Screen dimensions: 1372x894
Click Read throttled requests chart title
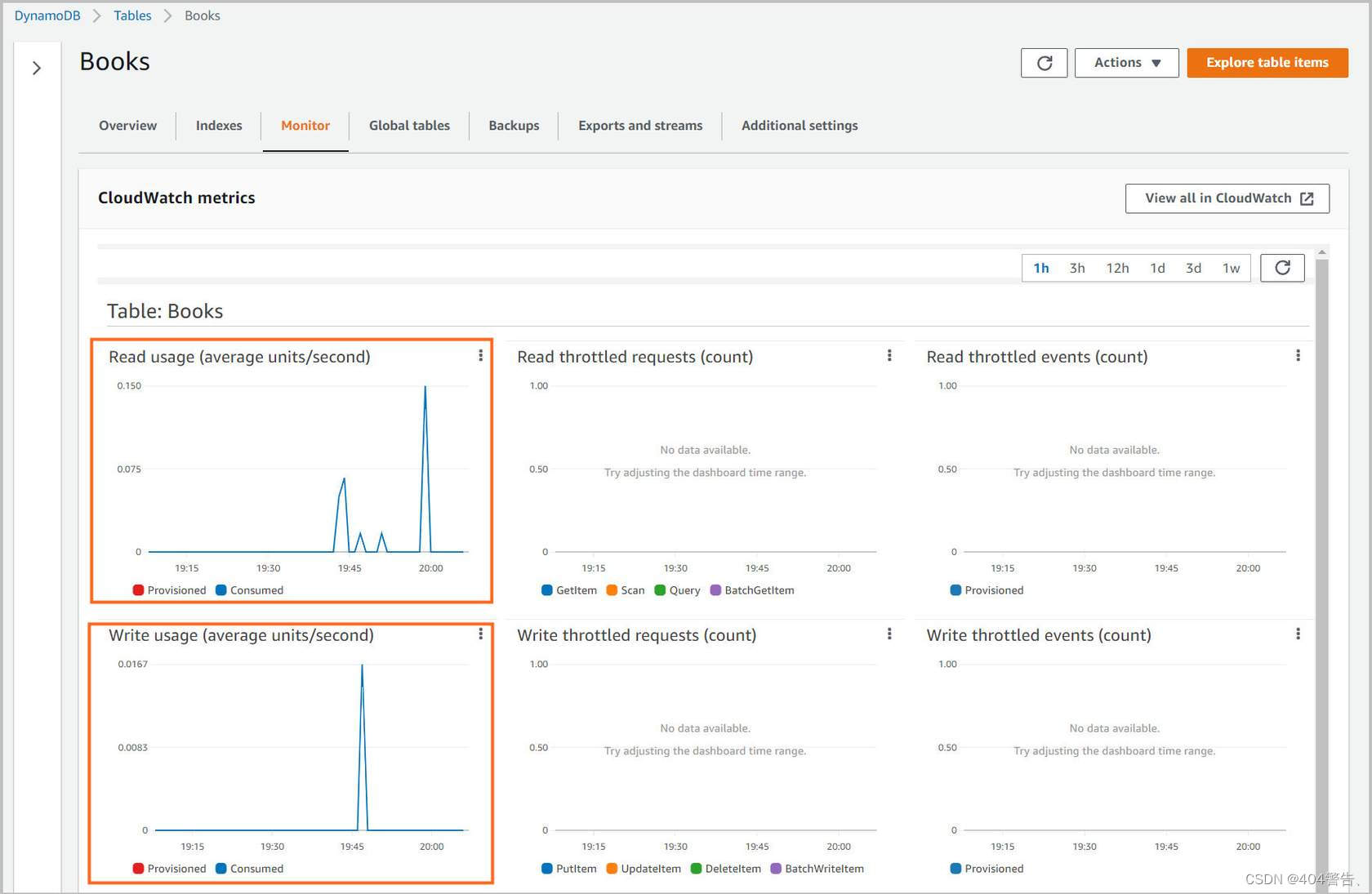[635, 357]
